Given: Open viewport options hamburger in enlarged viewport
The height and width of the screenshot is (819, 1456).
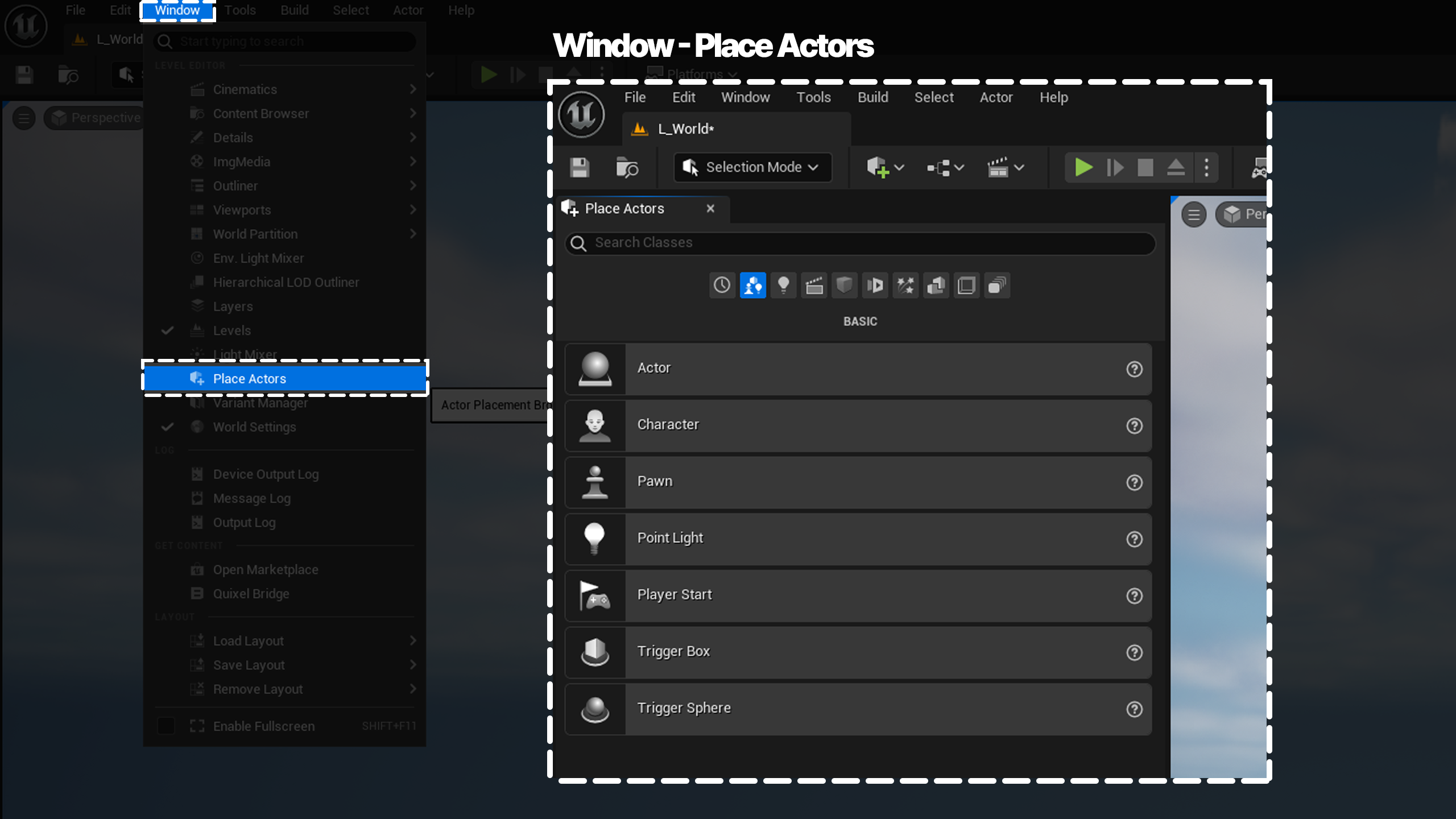Looking at the screenshot, I should (1194, 214).
